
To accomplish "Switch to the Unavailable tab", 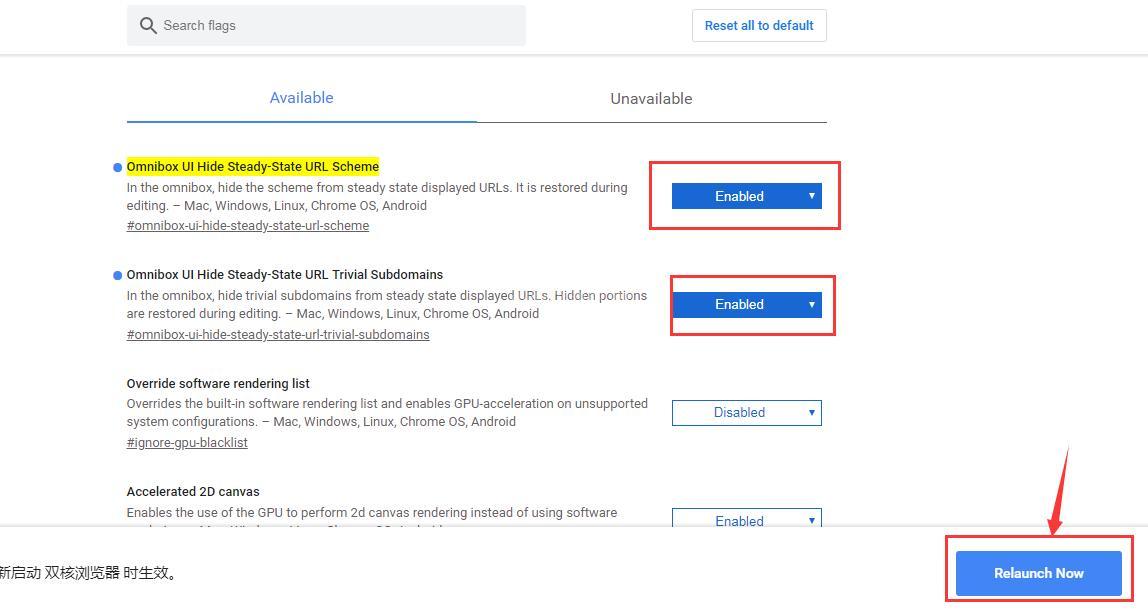I will point(651,99).
